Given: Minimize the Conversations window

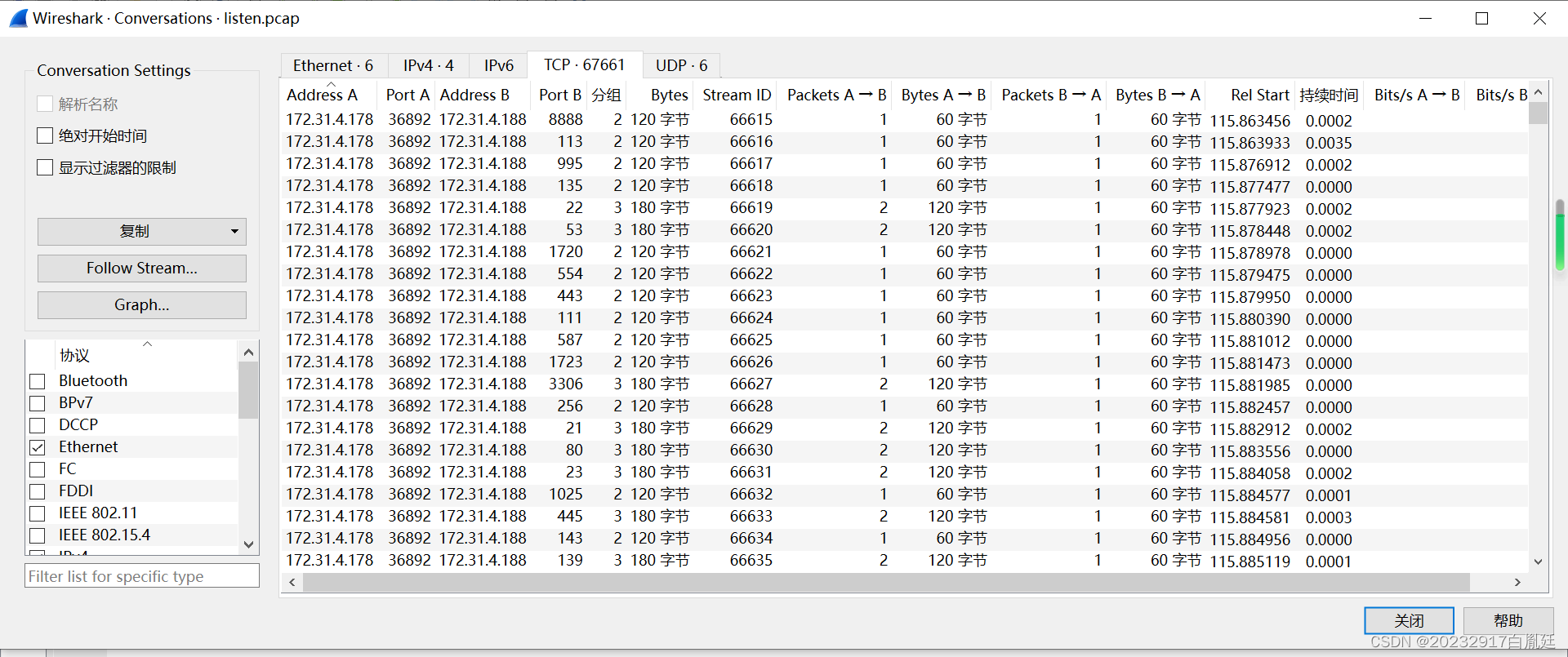Looking at the screenshot, I should coord(1426,18).
